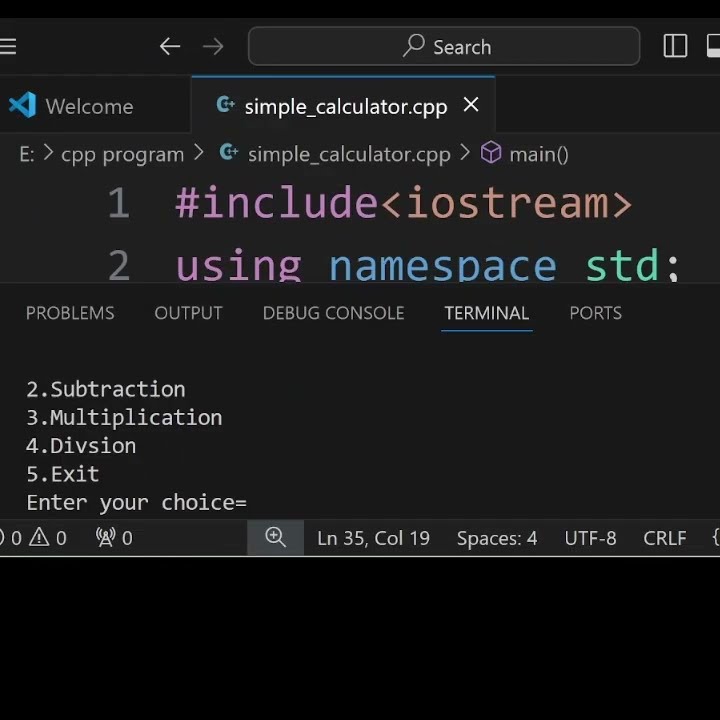Change indentation via Spaces: 4

tap(496, 538)
